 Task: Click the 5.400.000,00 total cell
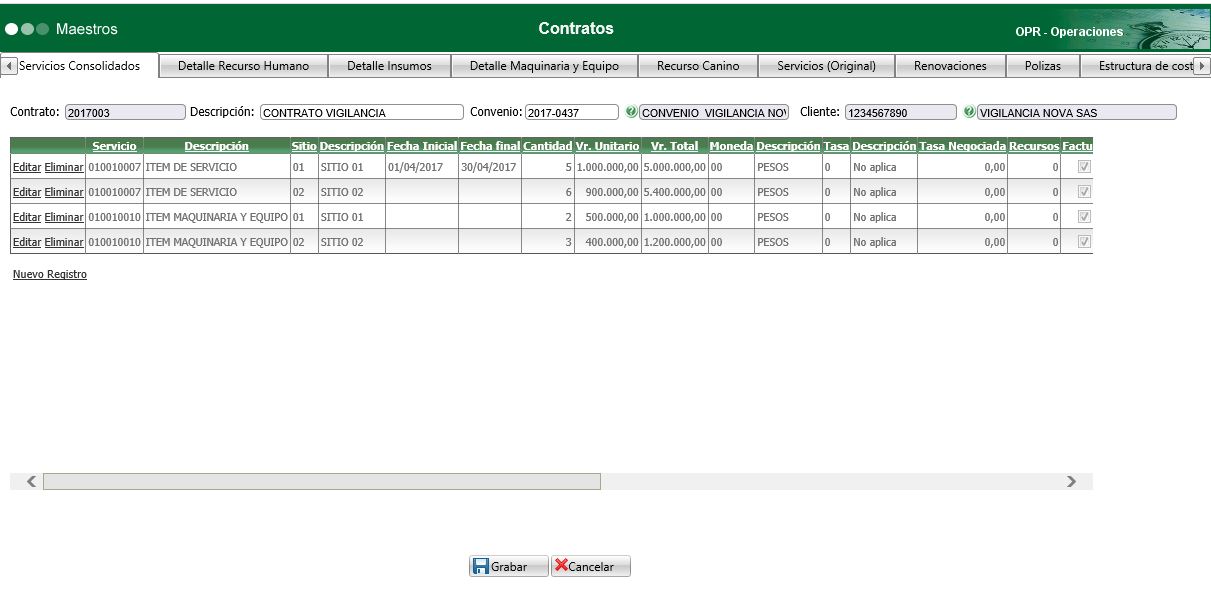[675, 192]
